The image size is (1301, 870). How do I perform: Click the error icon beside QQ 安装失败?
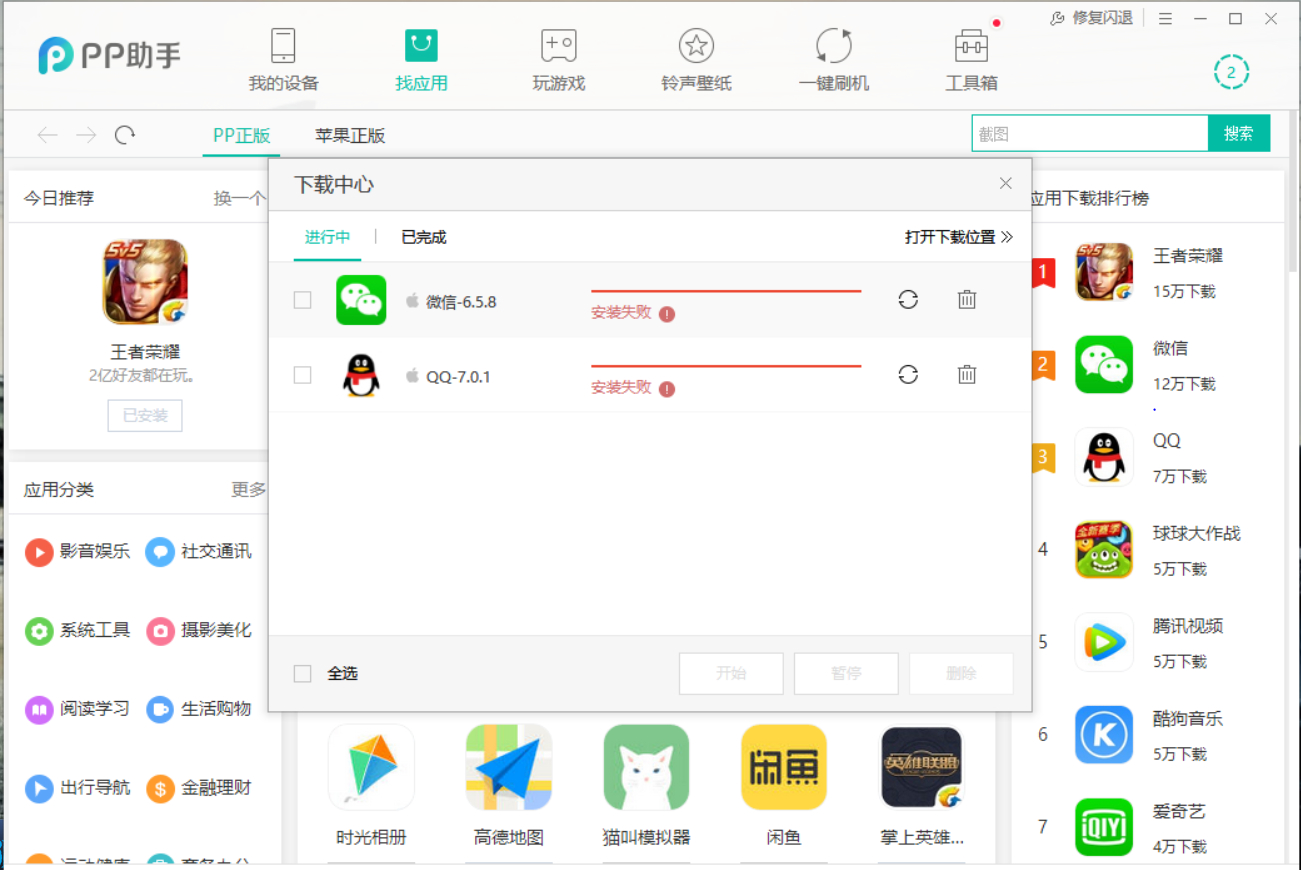[667, 389]
